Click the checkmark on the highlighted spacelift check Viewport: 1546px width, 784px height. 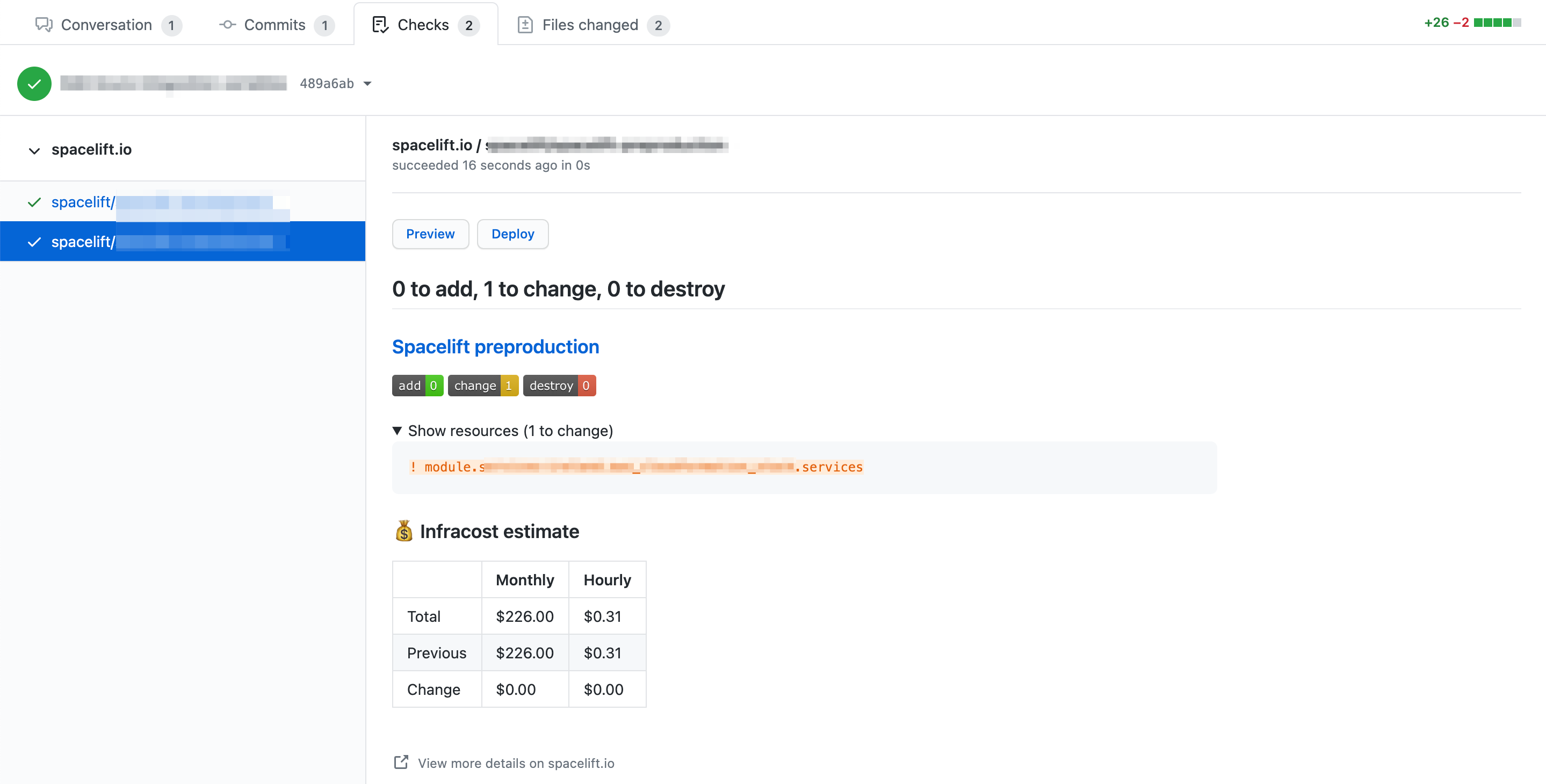click(34, 242)
